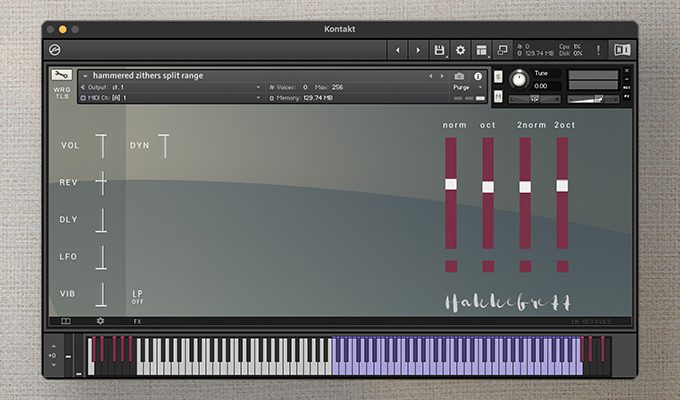Viewport: 680px width, 400px height.
Task: Show instrument info with the 'i' icon
Action: pos(478,76)
